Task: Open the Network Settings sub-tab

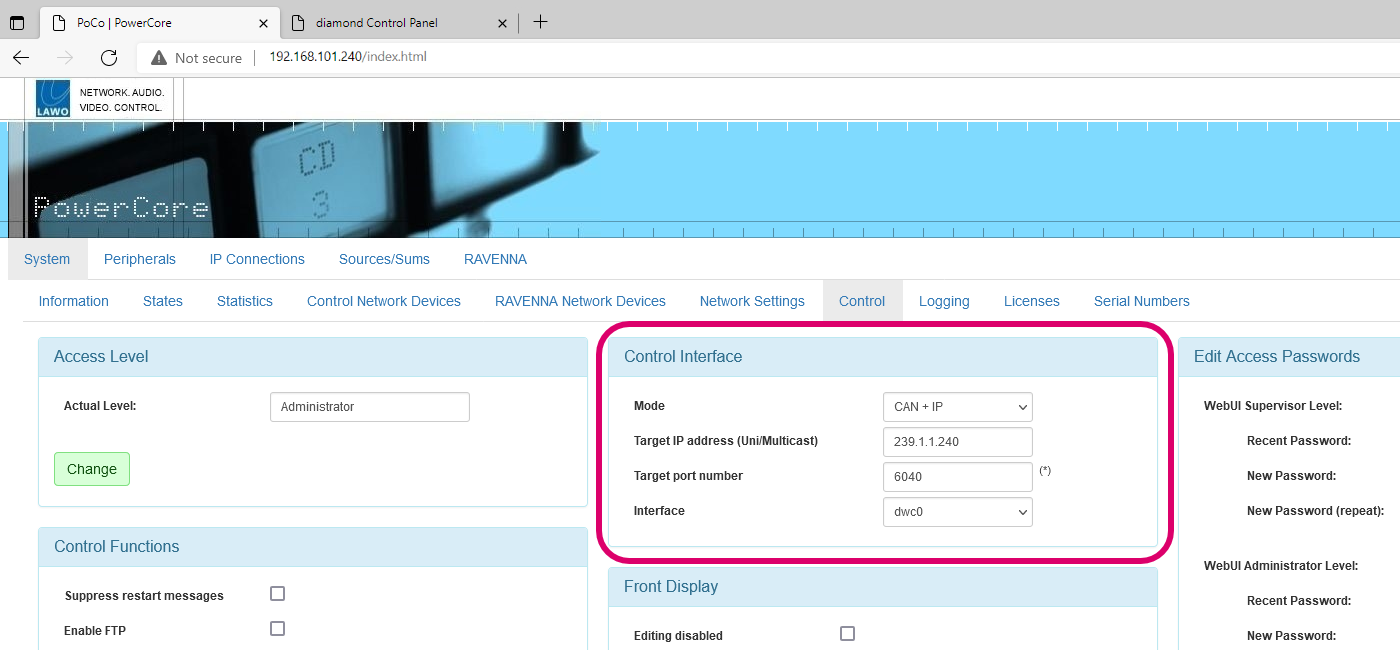Action: pyautogui.click(x=752, y=301)
